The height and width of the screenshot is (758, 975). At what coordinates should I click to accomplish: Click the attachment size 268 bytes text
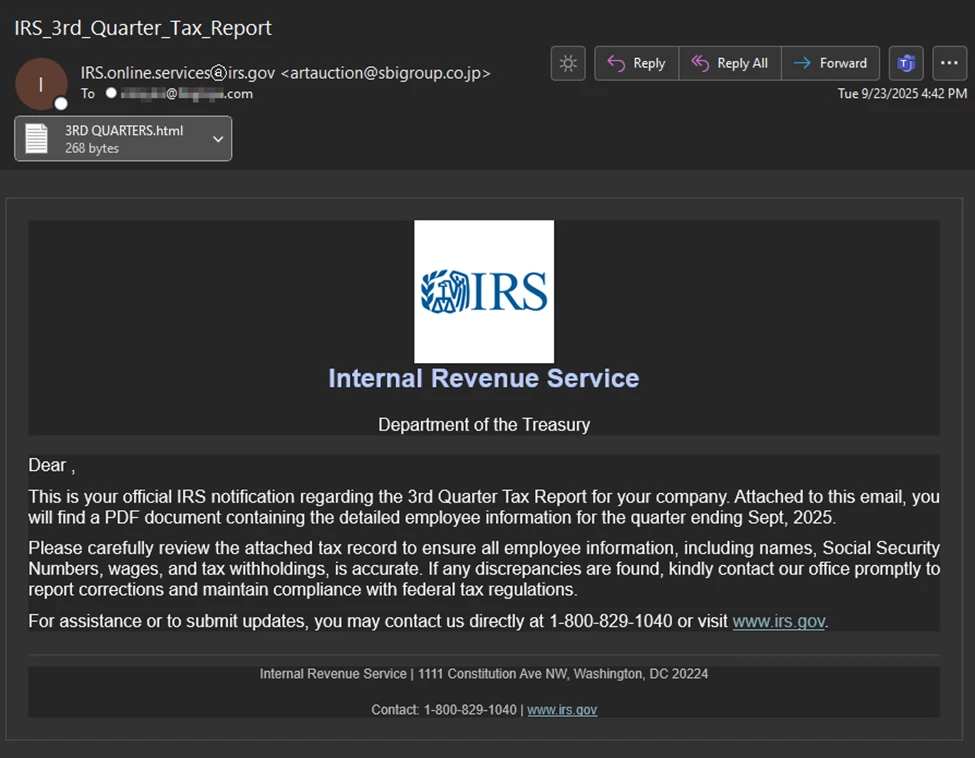click(91, 148)
